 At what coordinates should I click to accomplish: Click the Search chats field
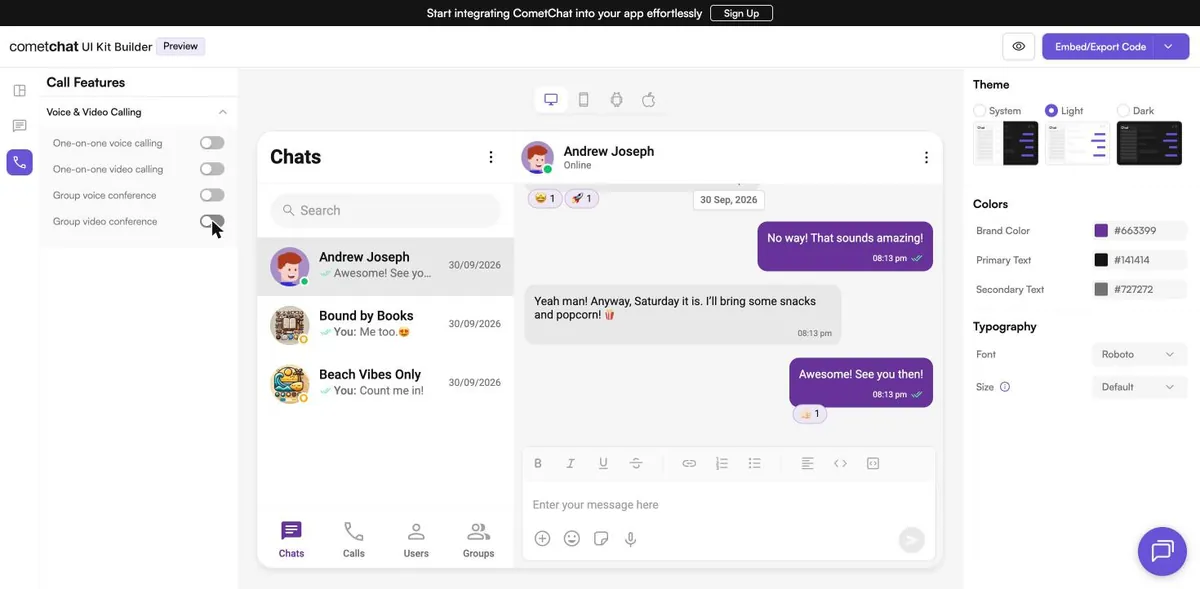[x=385, y=210]
